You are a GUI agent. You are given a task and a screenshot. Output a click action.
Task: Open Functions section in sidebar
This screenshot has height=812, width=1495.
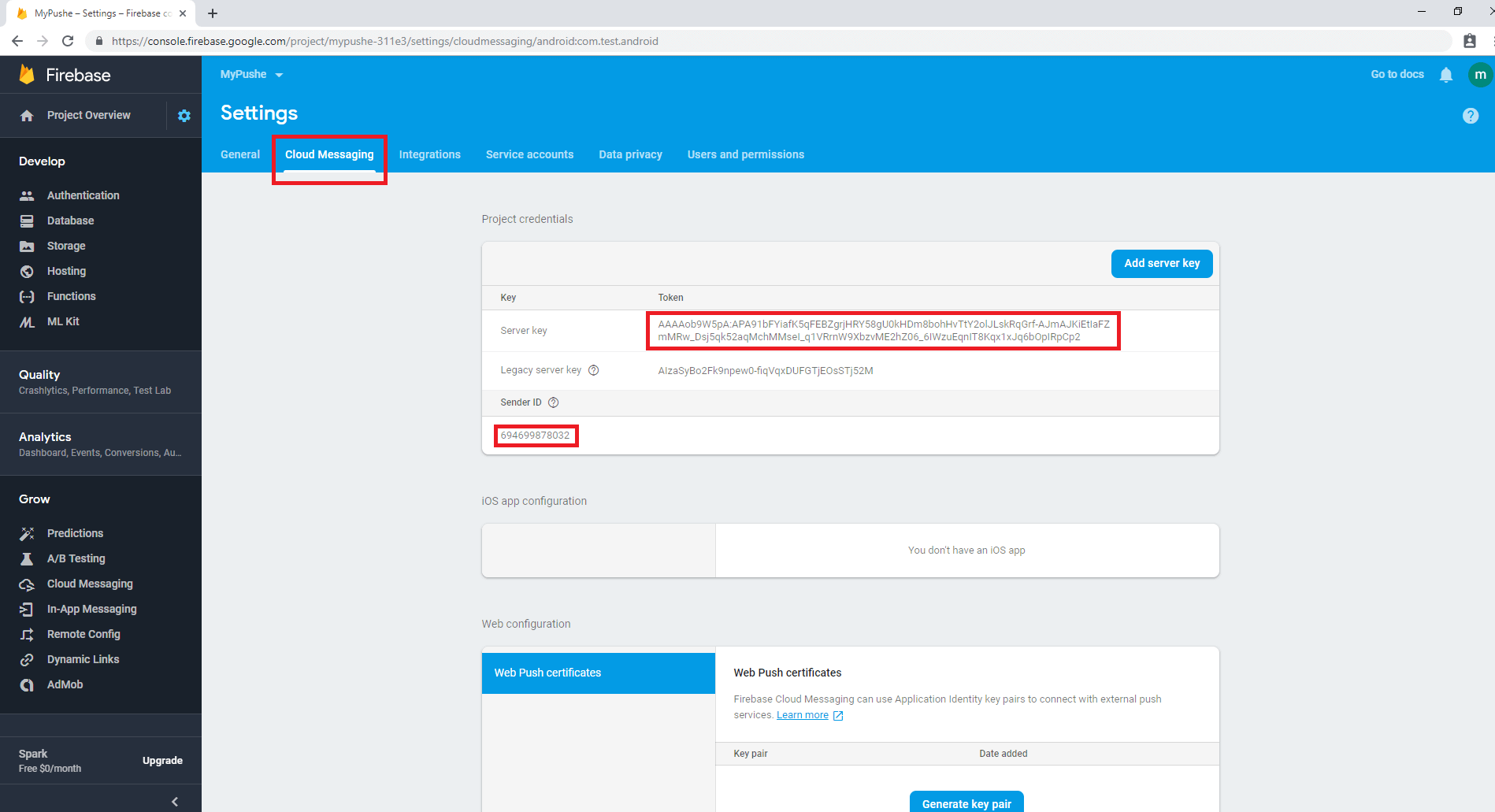pos(71,296)
